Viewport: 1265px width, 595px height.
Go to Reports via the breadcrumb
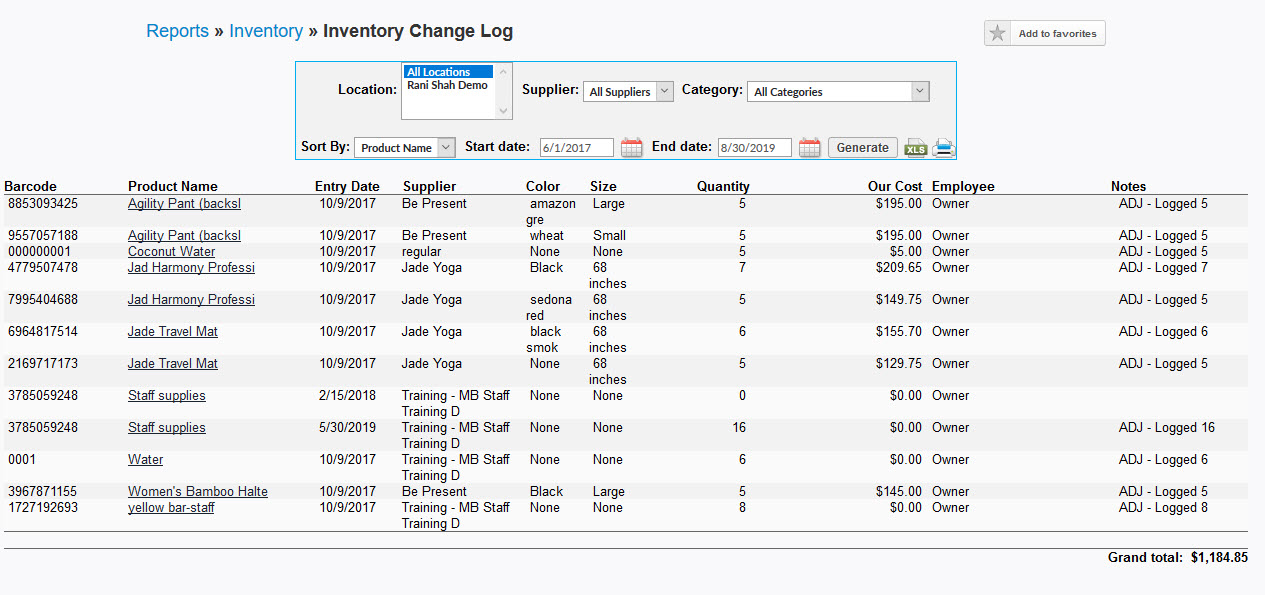pos(177,31)
